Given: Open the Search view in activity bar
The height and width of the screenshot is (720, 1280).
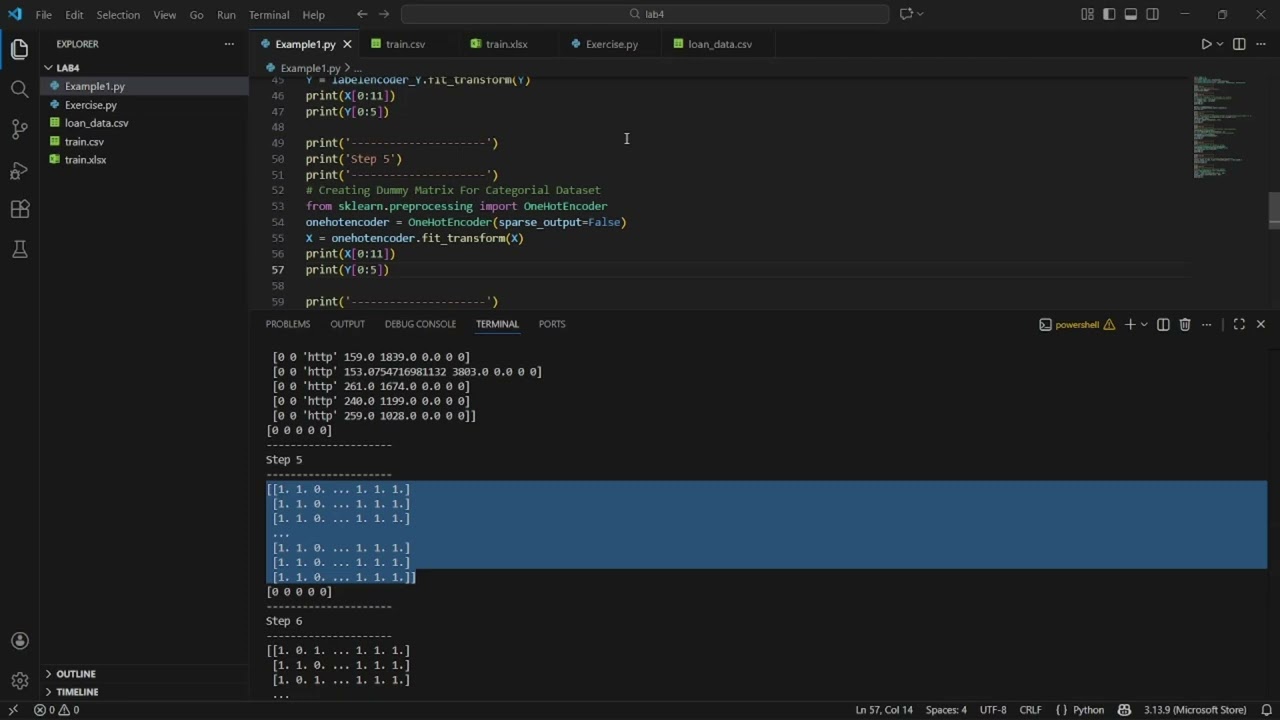Looking at the screenshot, I should point(19,89).
